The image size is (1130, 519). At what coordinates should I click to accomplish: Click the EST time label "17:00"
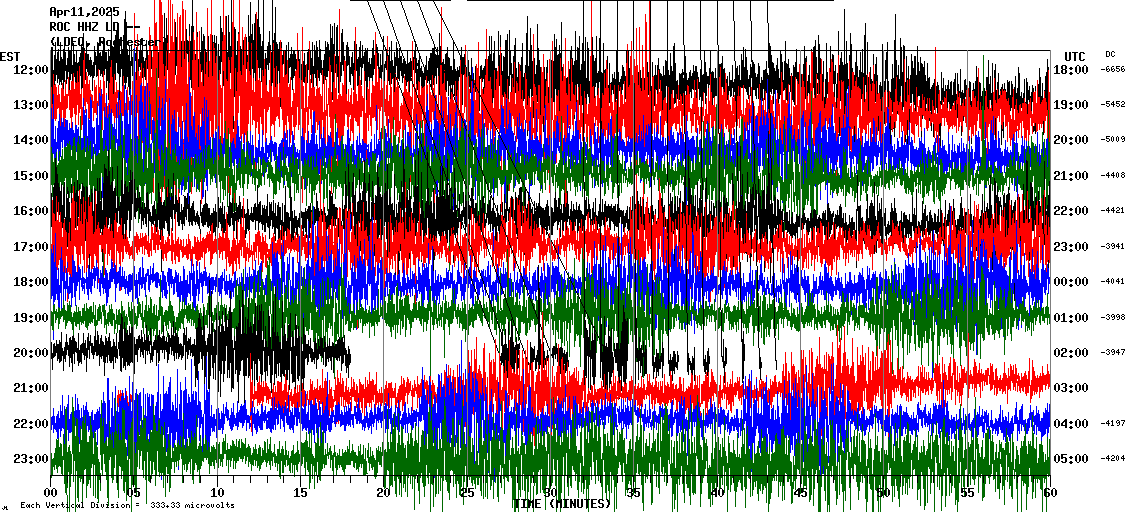[x=29, y=247]
